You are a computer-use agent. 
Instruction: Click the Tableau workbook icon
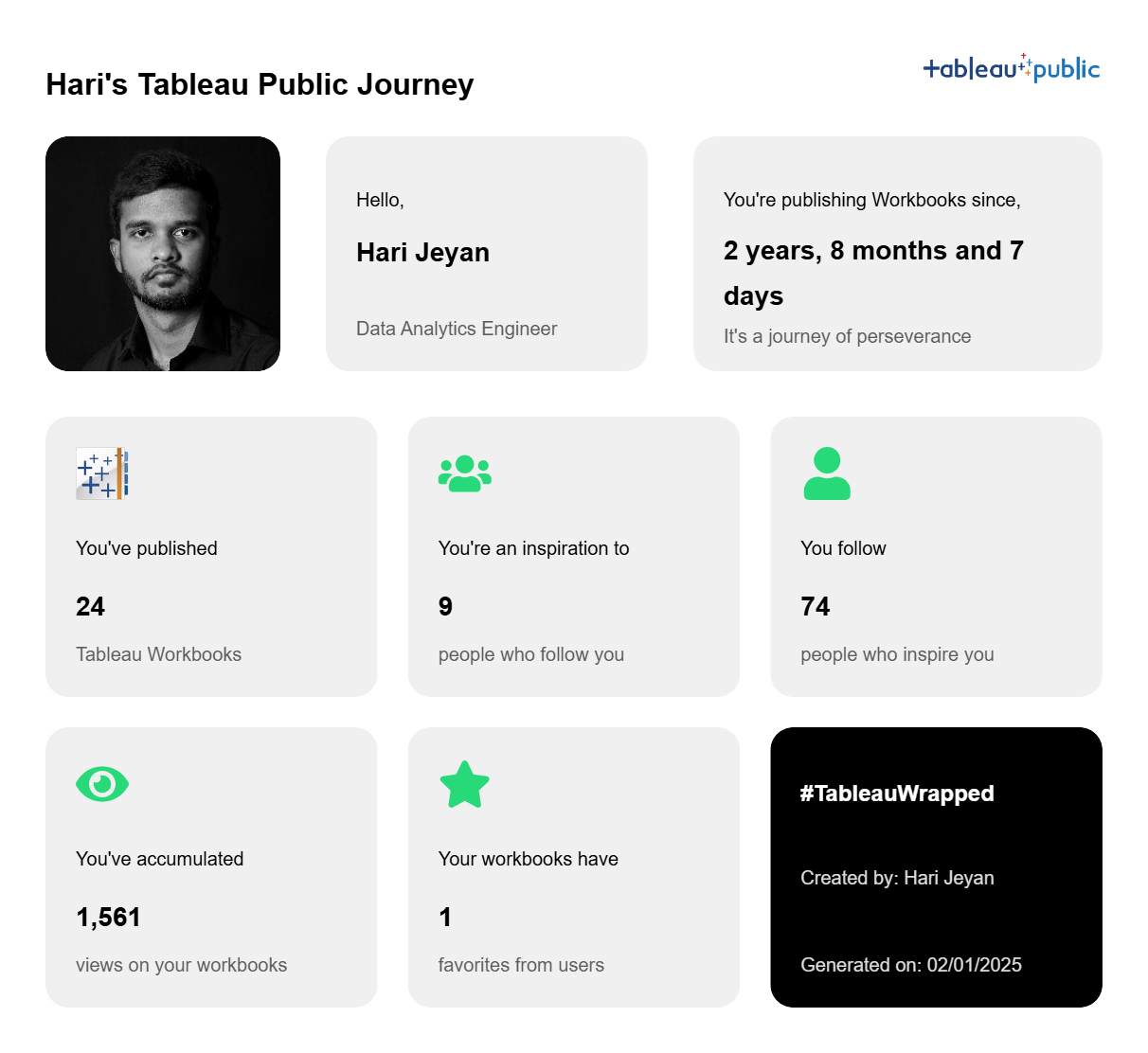pos(102,473)
